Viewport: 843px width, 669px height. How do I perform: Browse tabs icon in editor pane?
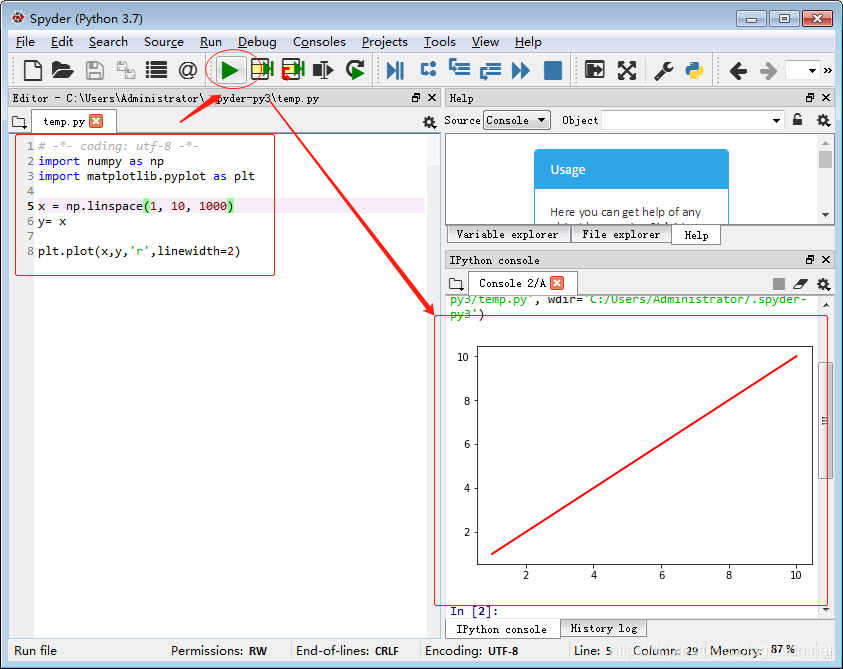(19, 122)
